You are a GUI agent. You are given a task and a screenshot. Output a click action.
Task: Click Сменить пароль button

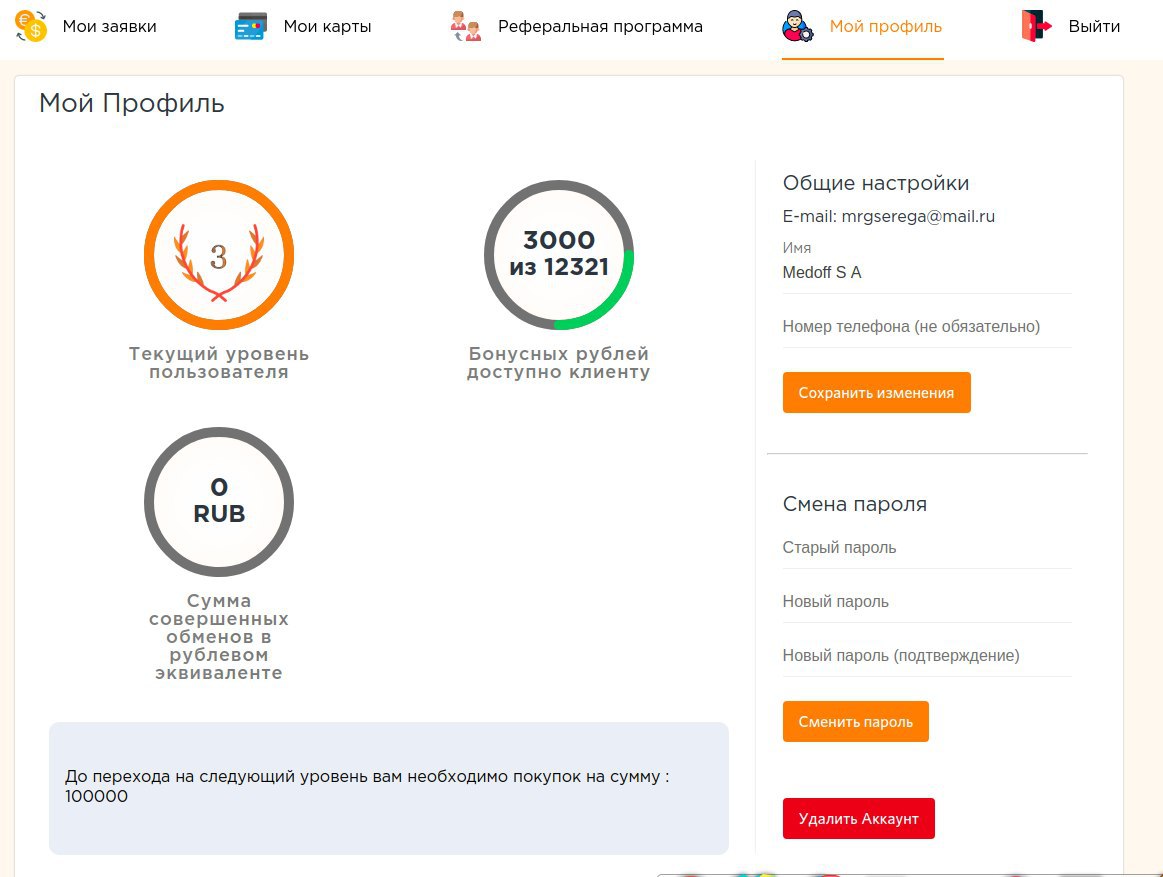[x=855, y=721]
